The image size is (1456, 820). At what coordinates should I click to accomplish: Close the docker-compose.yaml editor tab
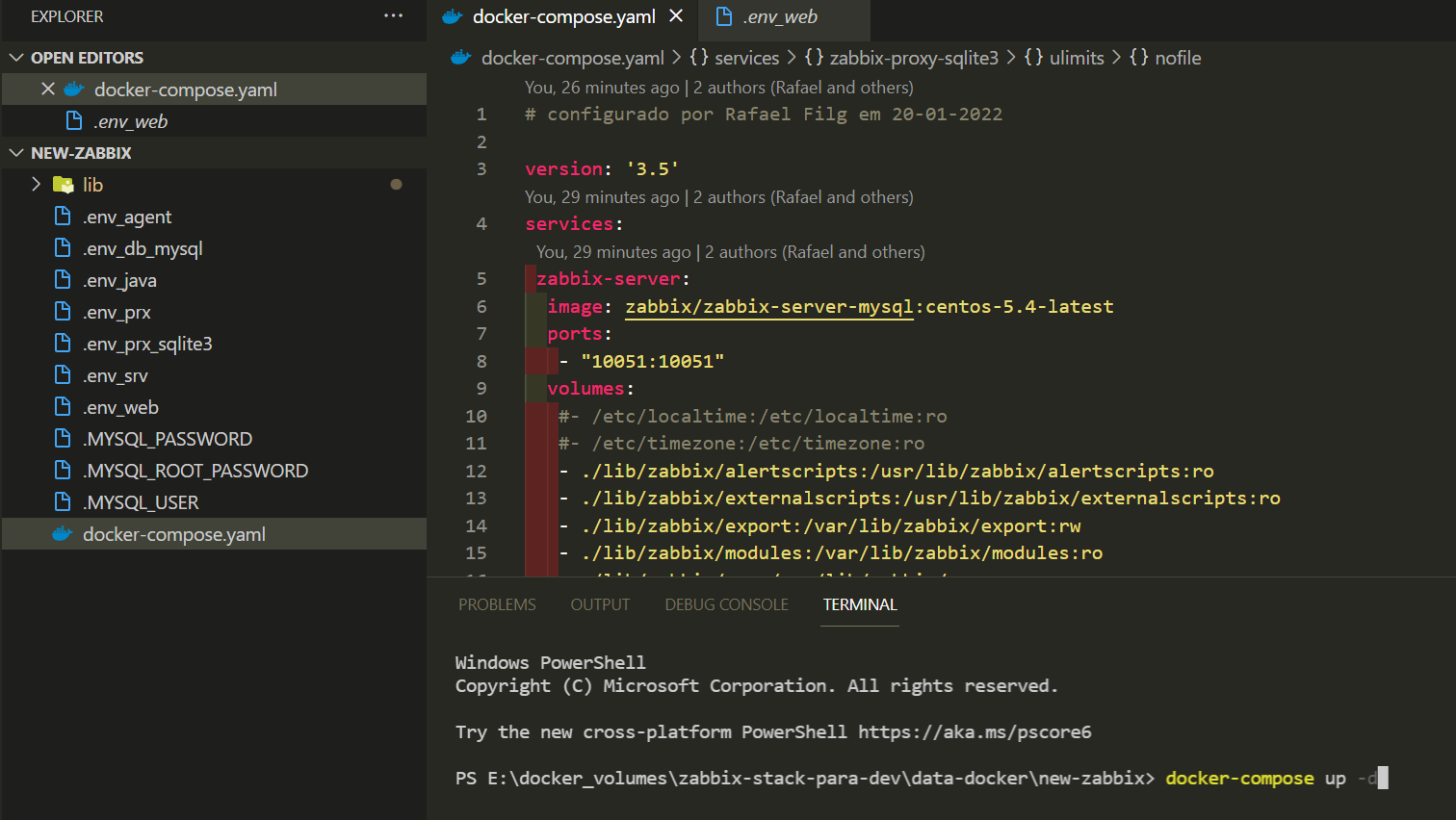point(676,16)
